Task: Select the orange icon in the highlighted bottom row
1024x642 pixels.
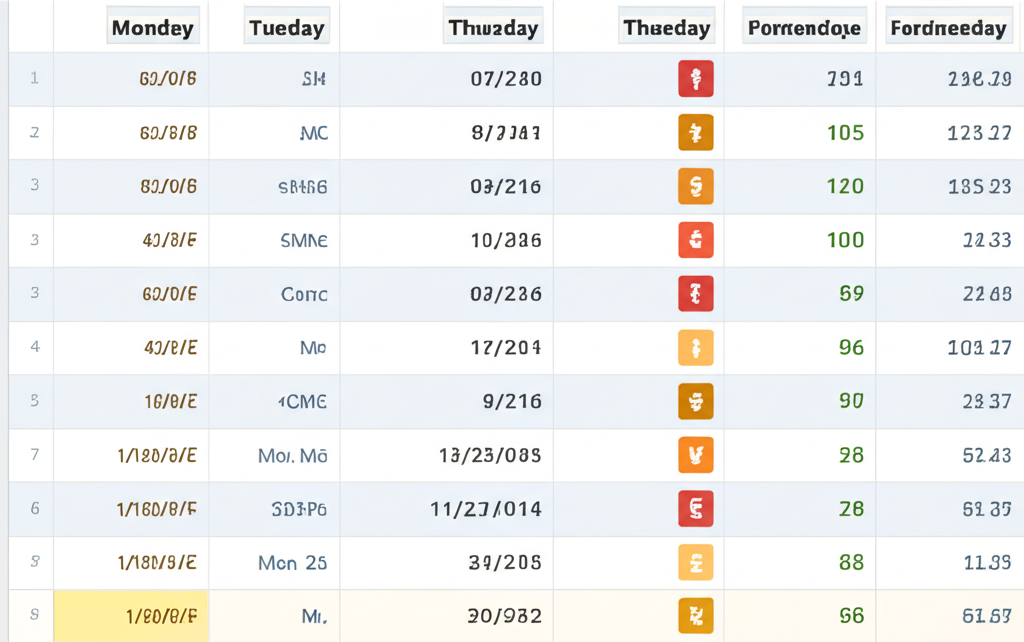Action: (x=695, y=616)
